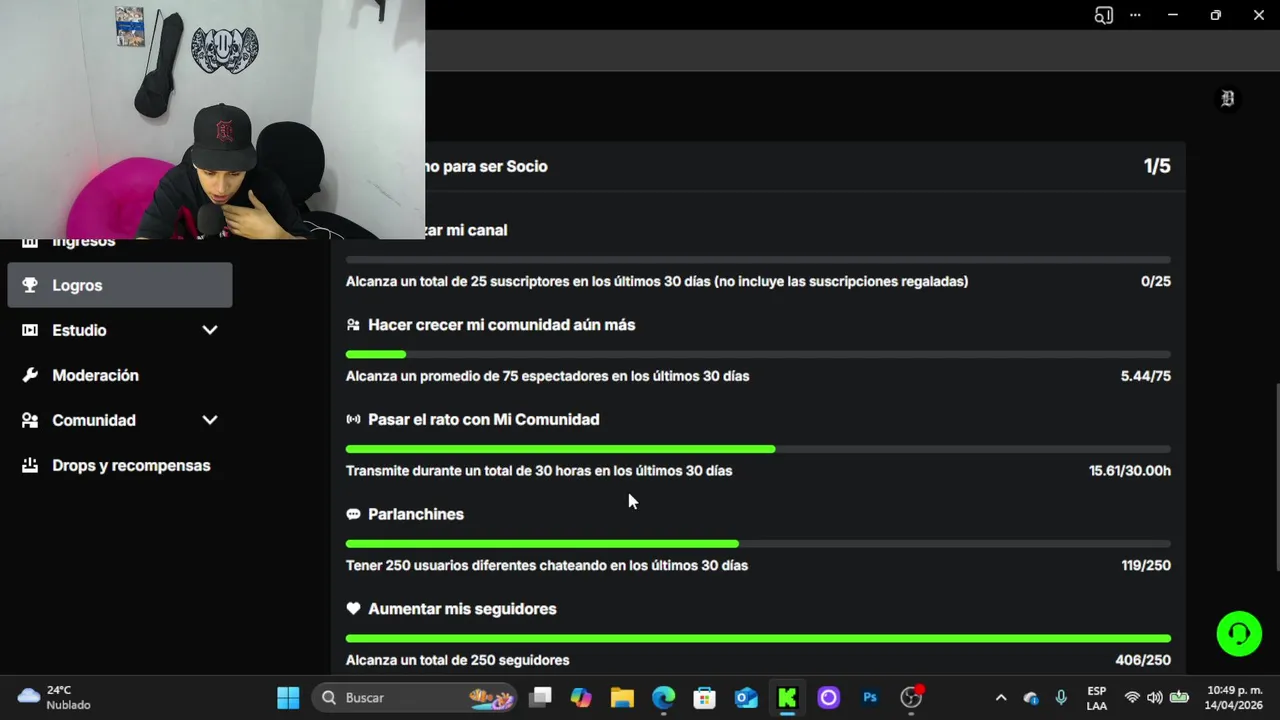Click the 25 suscriptores progress bar

point(758,260)
